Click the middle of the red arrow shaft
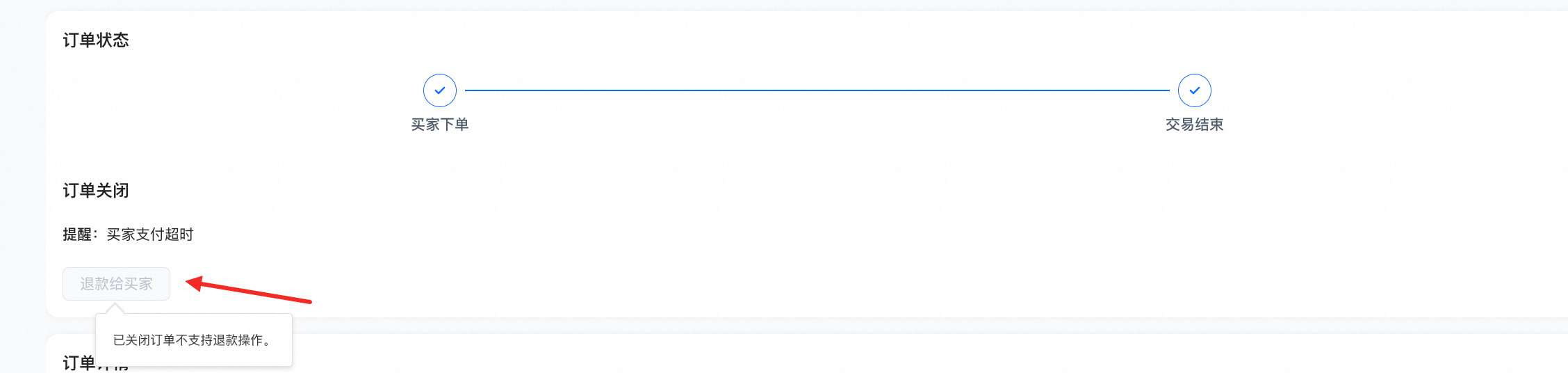 coord(254,292)
